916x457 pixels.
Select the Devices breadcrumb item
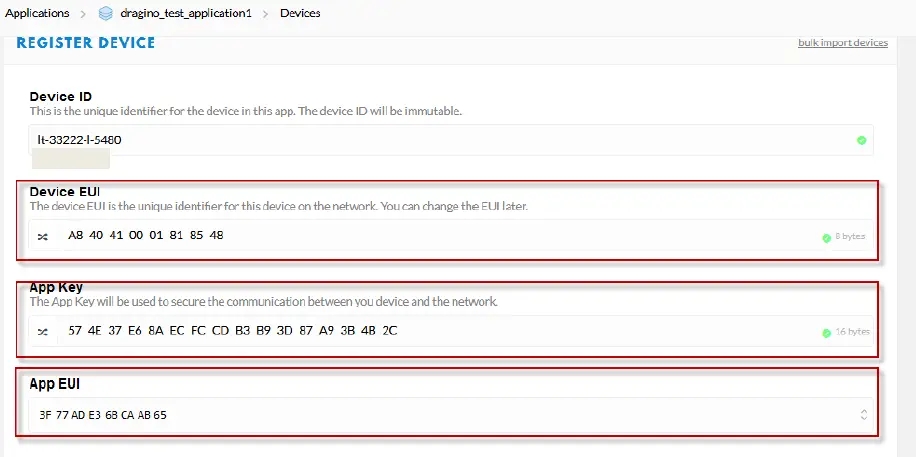pyautogui.click(x=301, y=14)
